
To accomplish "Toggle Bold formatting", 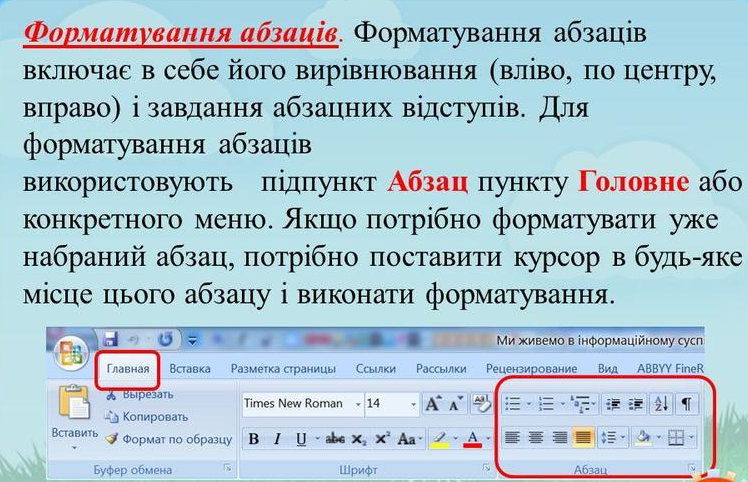I will pyautogui.click(x=254, y=439).
